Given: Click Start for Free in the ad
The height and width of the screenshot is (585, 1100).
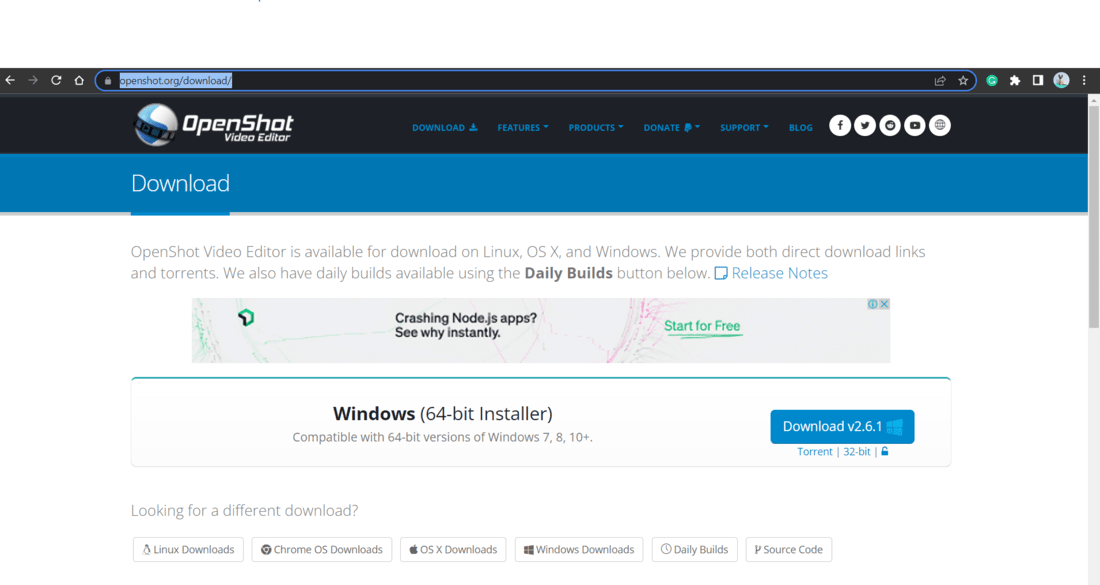Looking at the screenshot, I should [702, 326].
